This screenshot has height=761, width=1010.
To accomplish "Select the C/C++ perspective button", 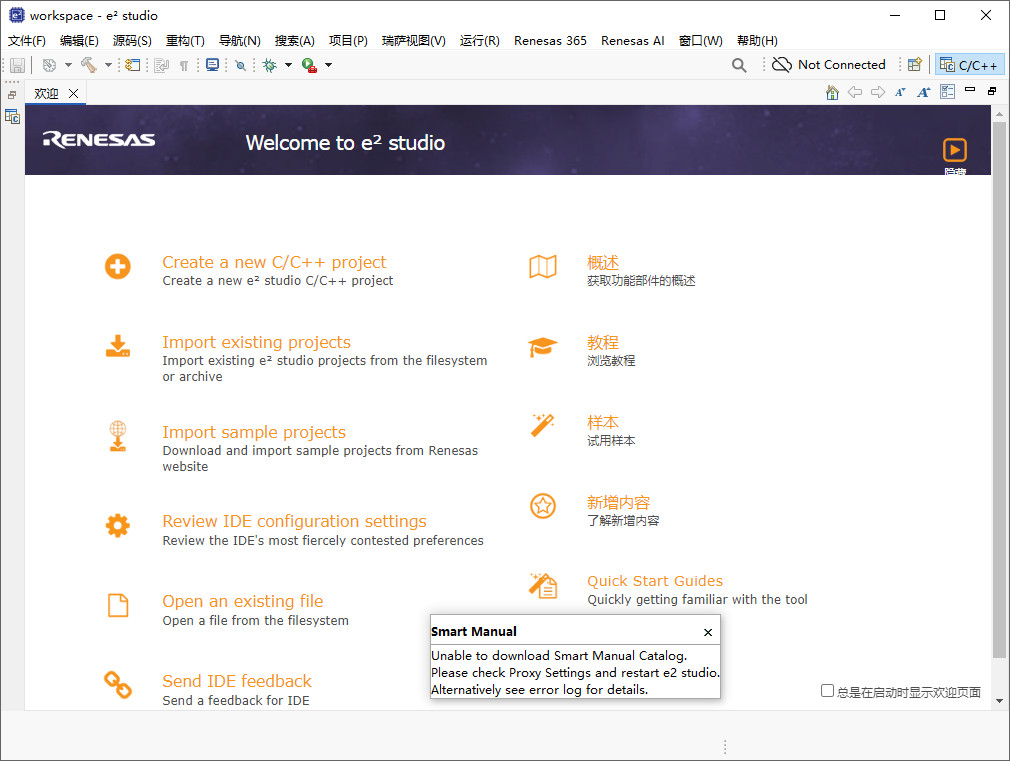I will tap(969, 64).
